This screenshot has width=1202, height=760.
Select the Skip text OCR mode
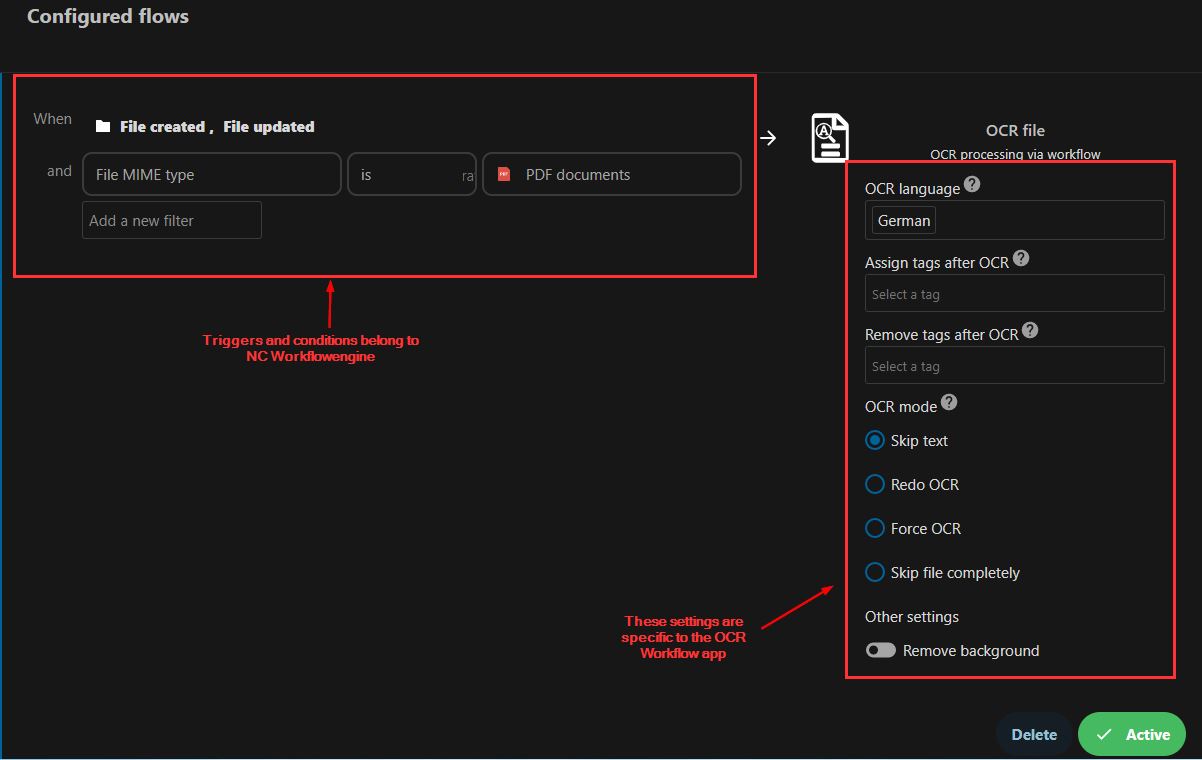[x=875, y=441]
